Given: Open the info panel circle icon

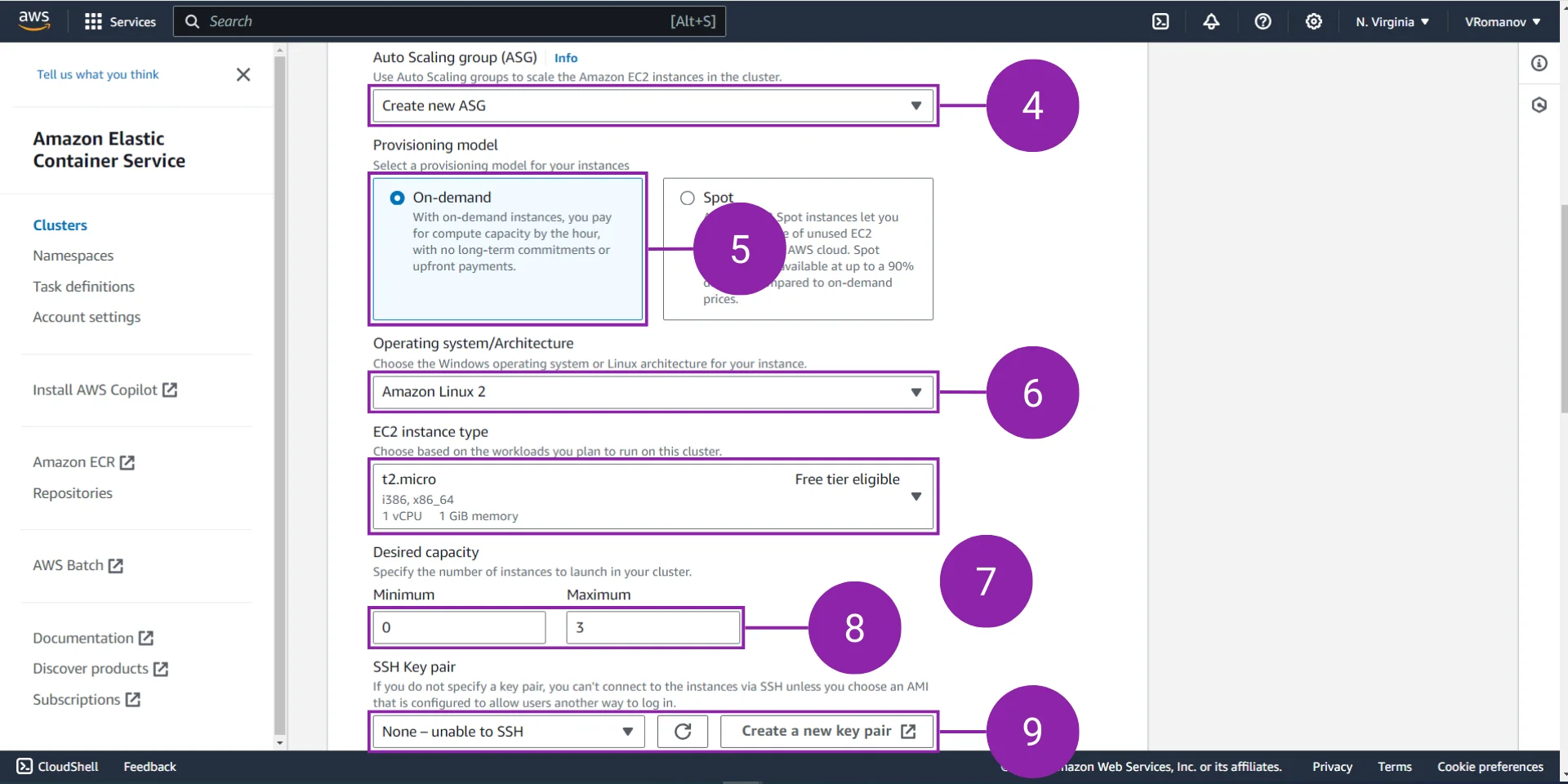Looking at the screenshot, I should [x=1539, y=63].
